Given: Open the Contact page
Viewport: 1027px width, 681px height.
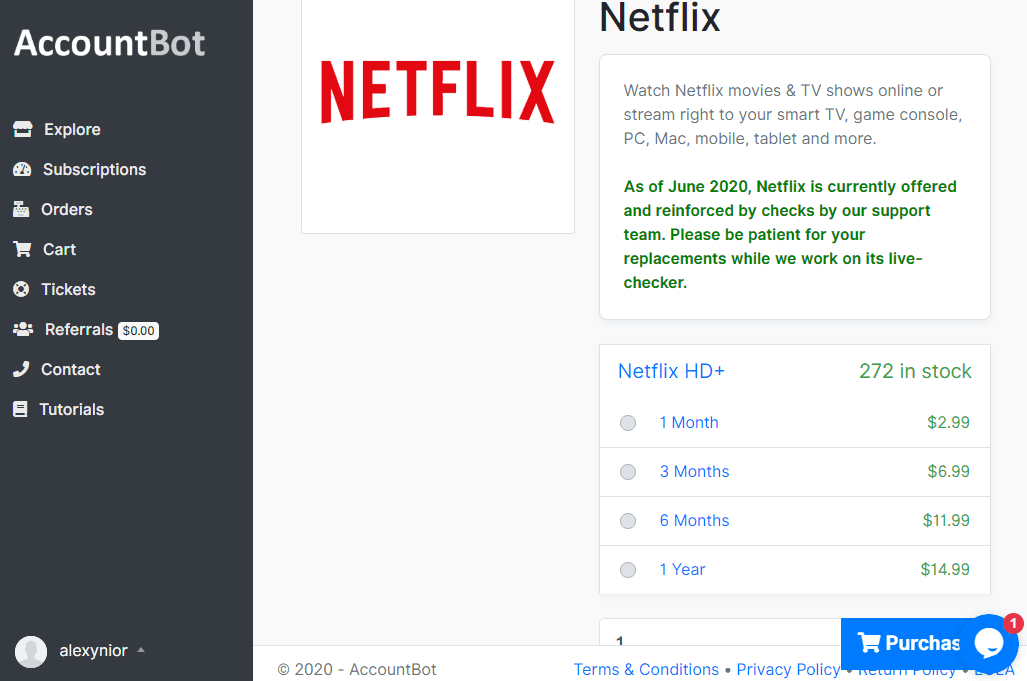Looking at the screenshot, I should point(71,369).
